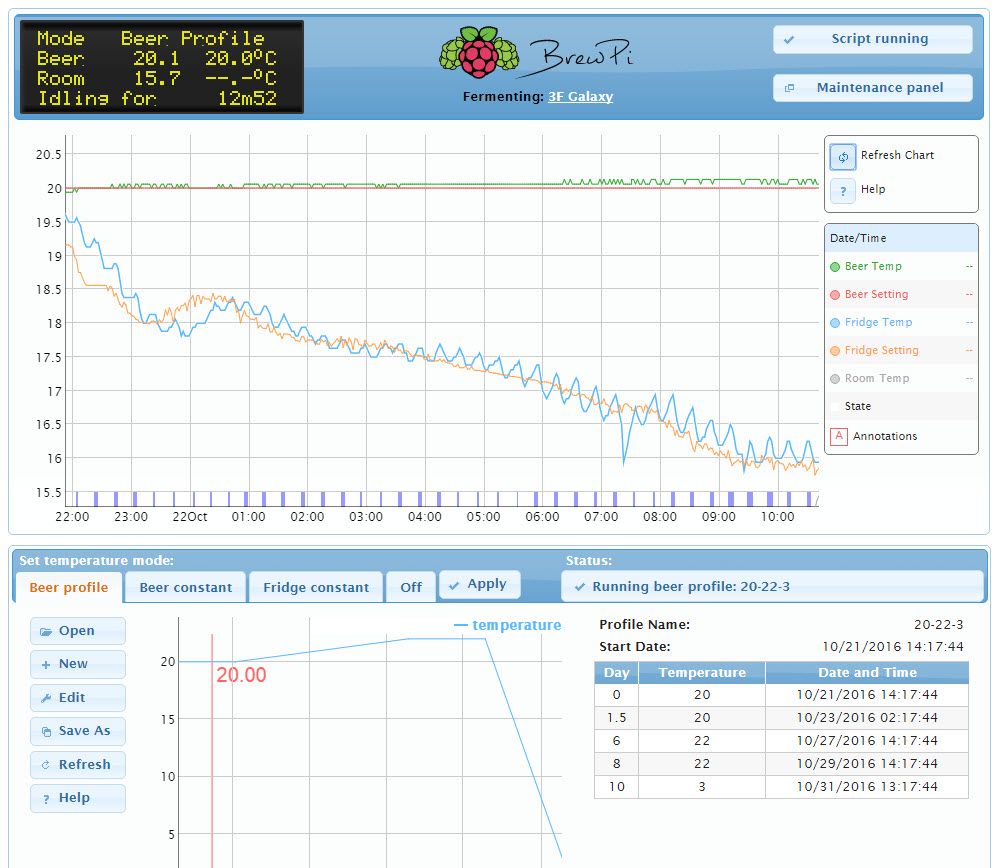Click the Day column header
The width and height of the screenshot is (1004, 868).
pyautogui.click(x=617, y=673)
